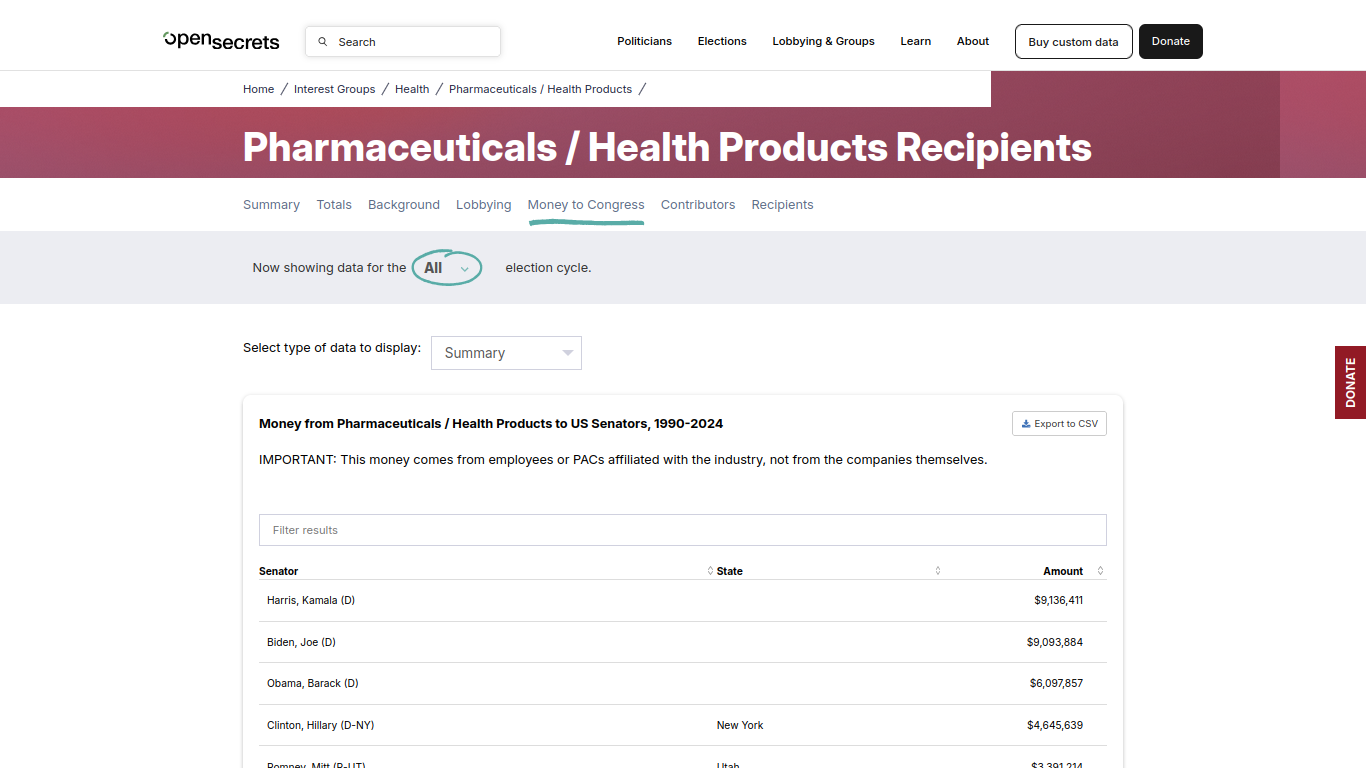Open the About menu

[x=973, y=41]
